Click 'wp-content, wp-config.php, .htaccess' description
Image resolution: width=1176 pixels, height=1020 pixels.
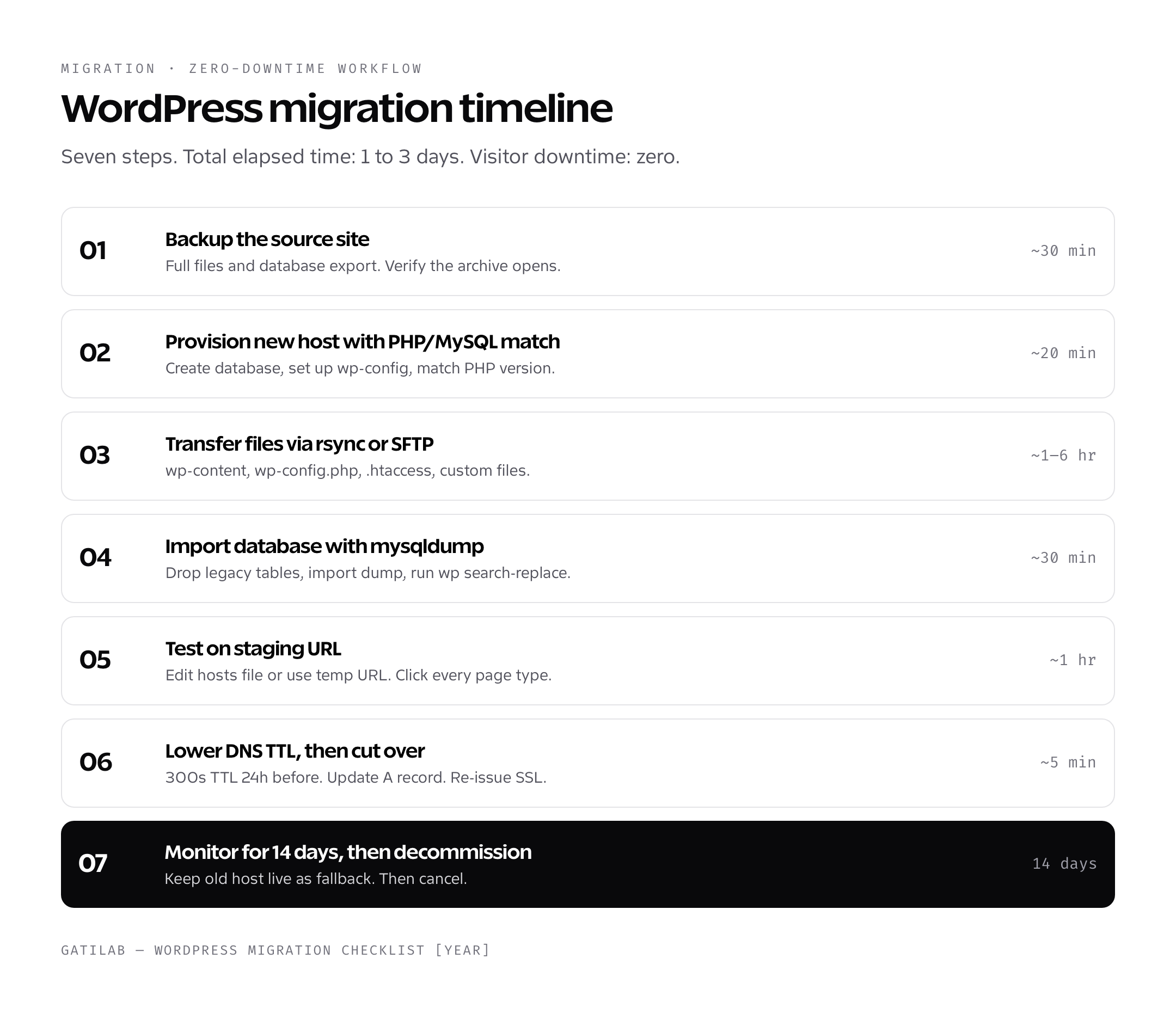pyautogui.click(x=347, y=471)
